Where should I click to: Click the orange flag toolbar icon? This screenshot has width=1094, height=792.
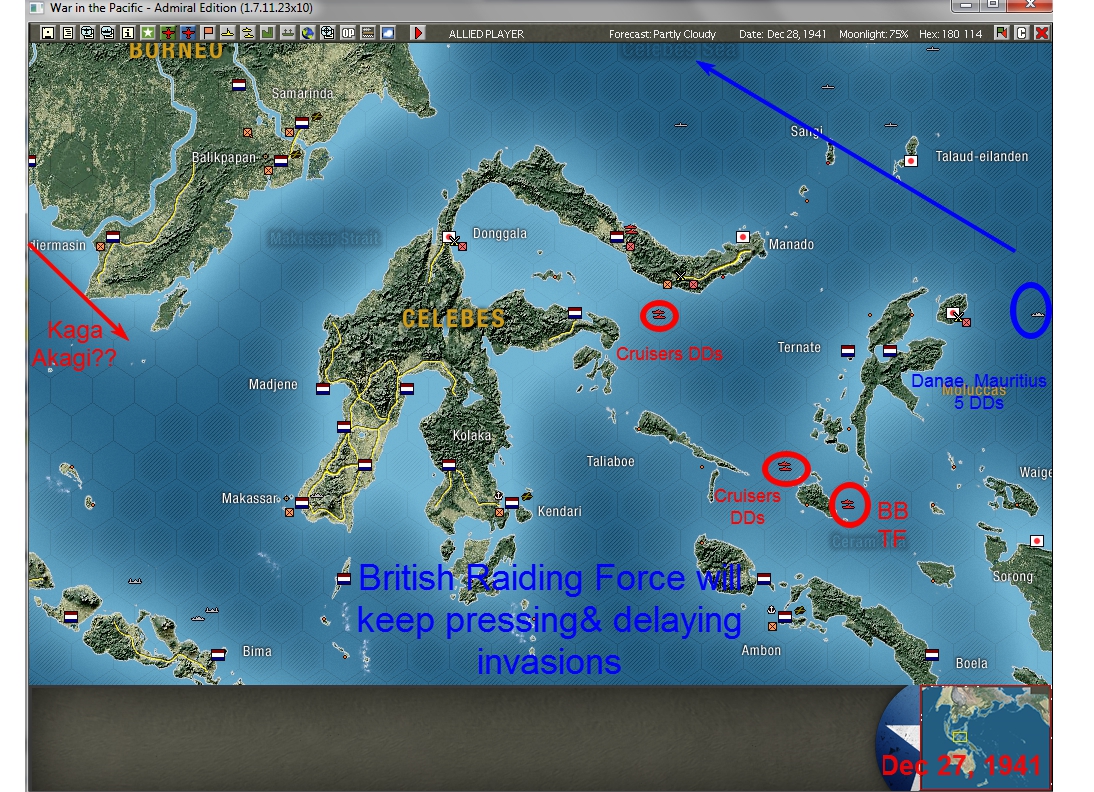(x=208, y=33)
